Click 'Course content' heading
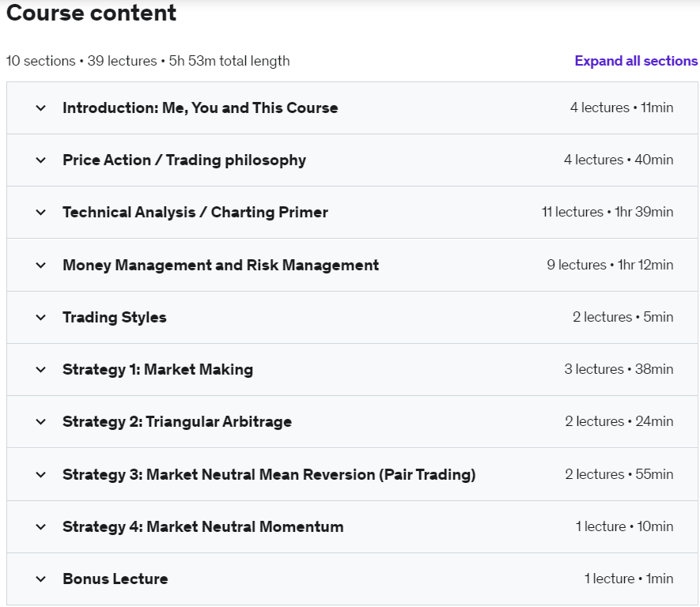700x607 pixels. [91, 14]
